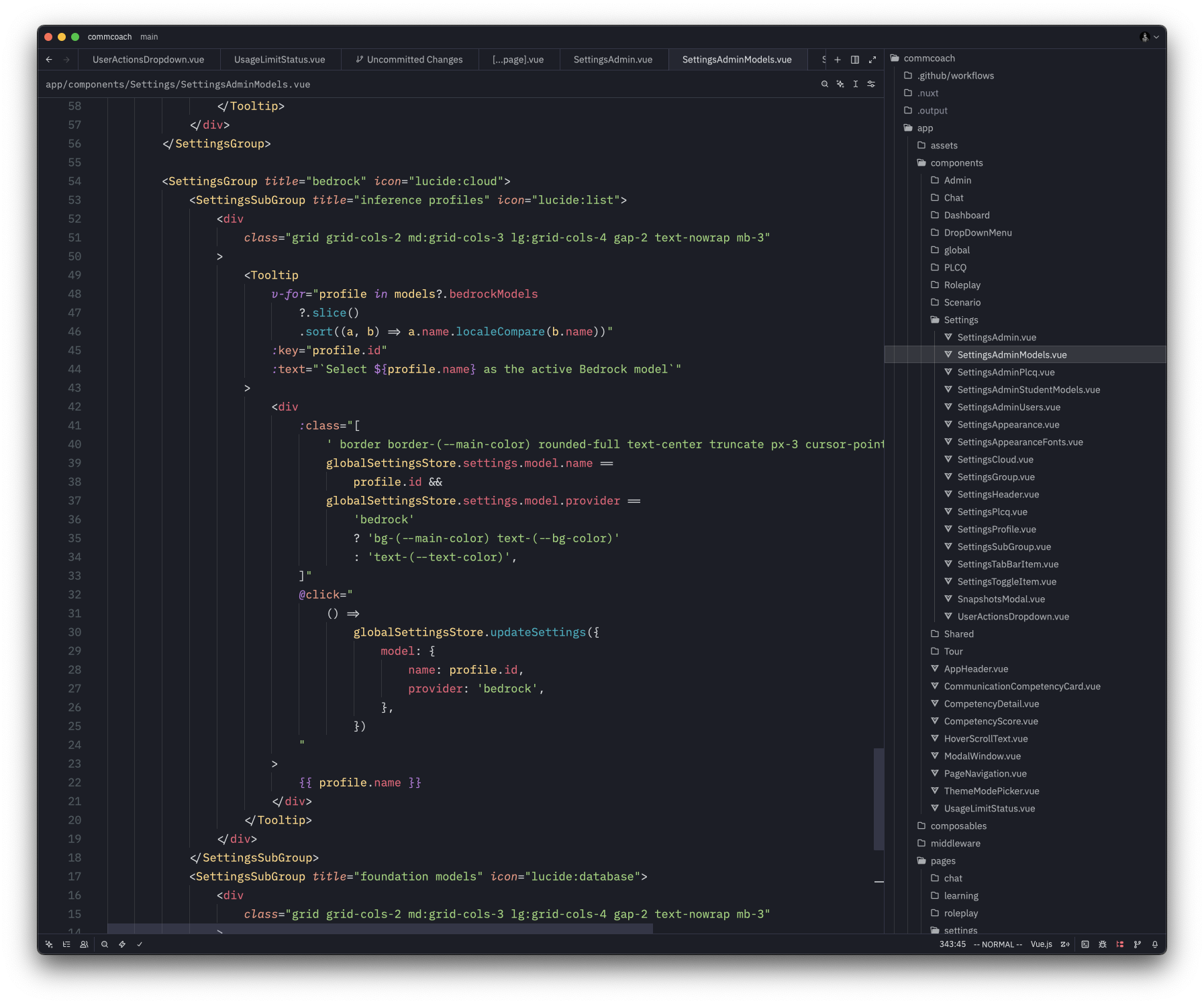Click the horizontal editor scrollbar thumb
The image size is (1204, 1004).
[x=380, y=928]
